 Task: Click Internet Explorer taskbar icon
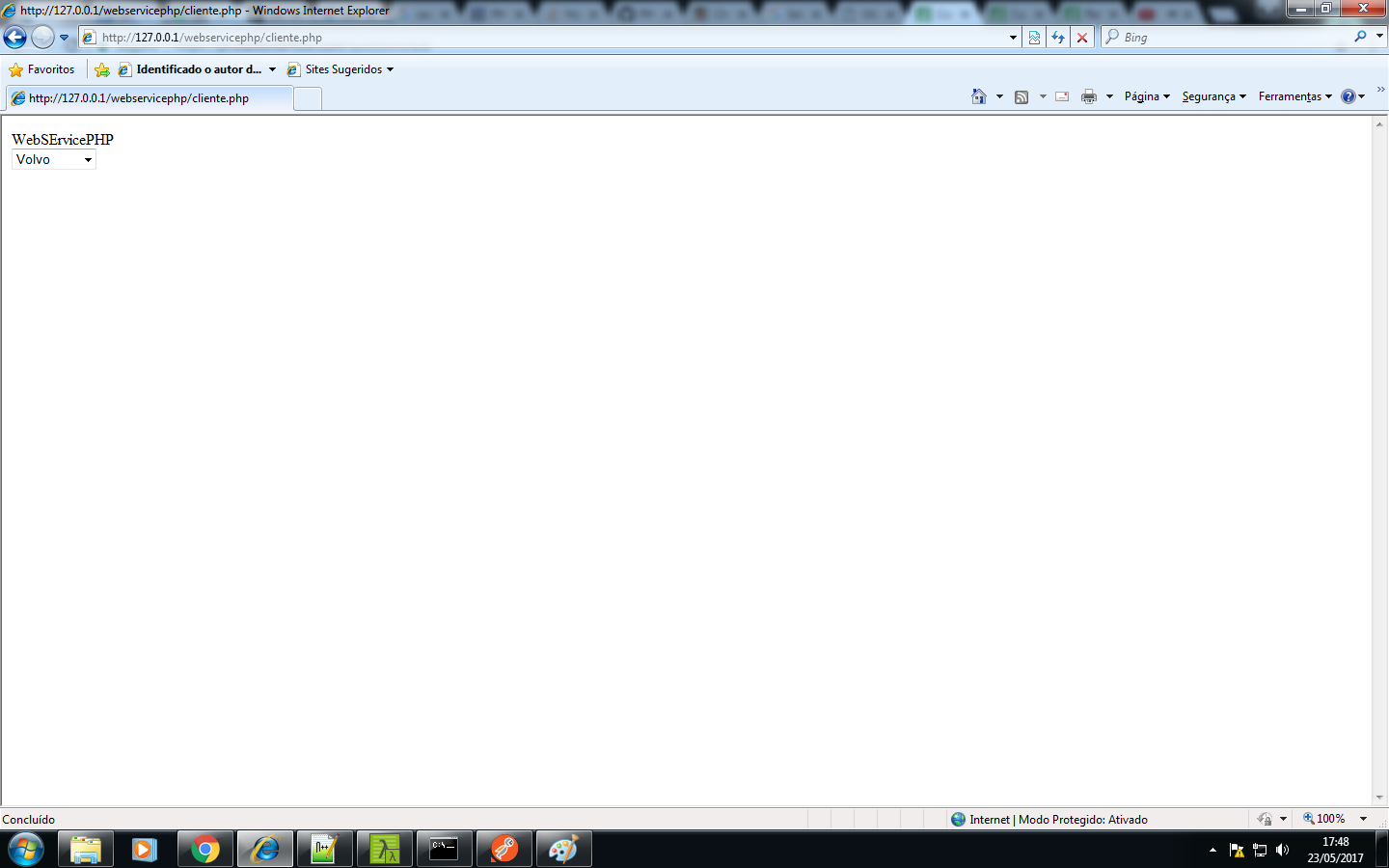[x=265, y=850]
